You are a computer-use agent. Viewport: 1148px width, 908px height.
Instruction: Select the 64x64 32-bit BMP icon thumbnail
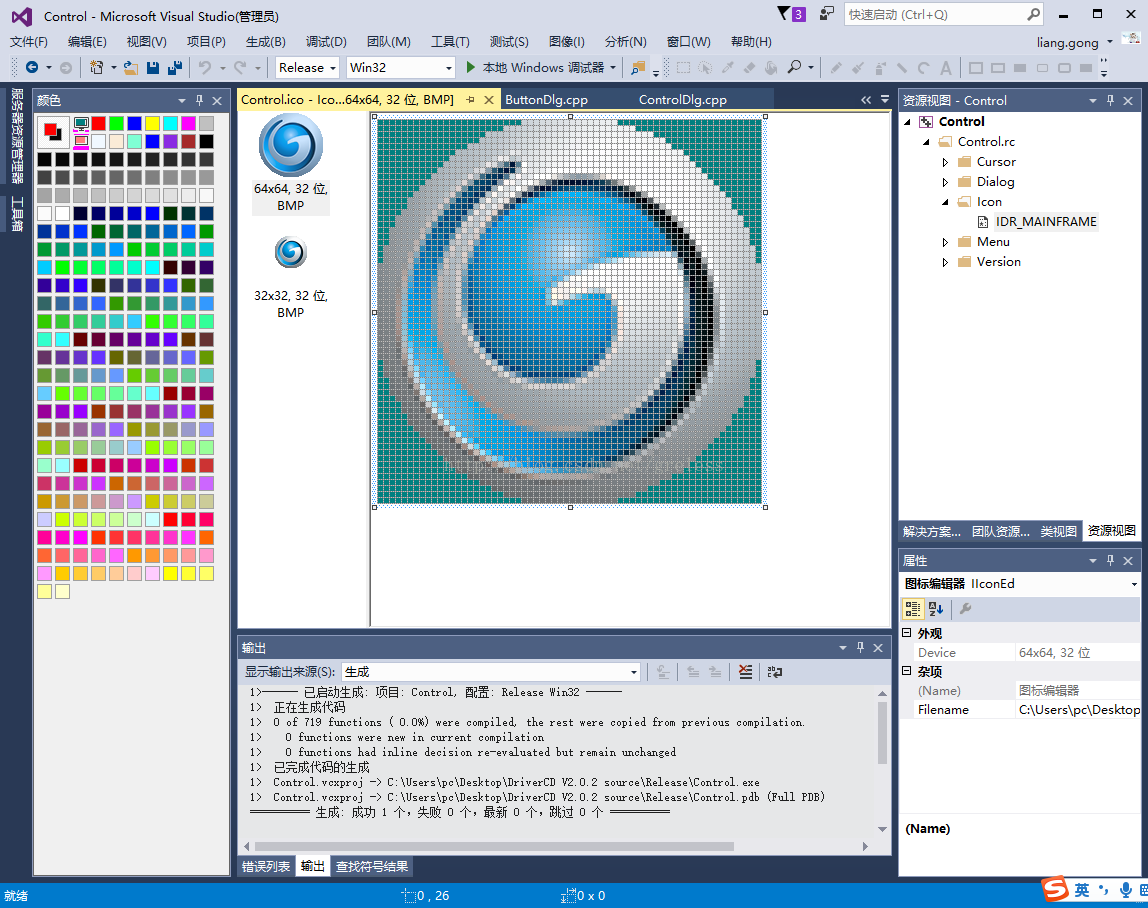(291, 163)
